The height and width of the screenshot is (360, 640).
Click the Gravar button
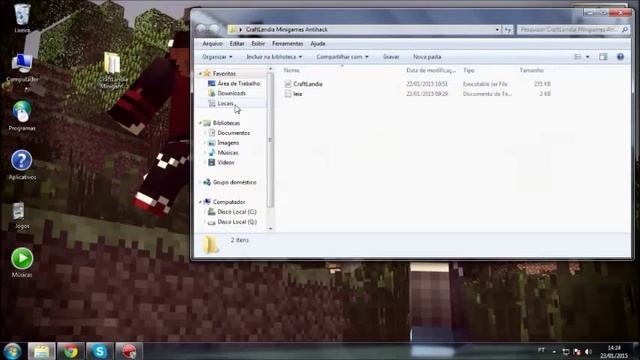(x=391, y=57)
